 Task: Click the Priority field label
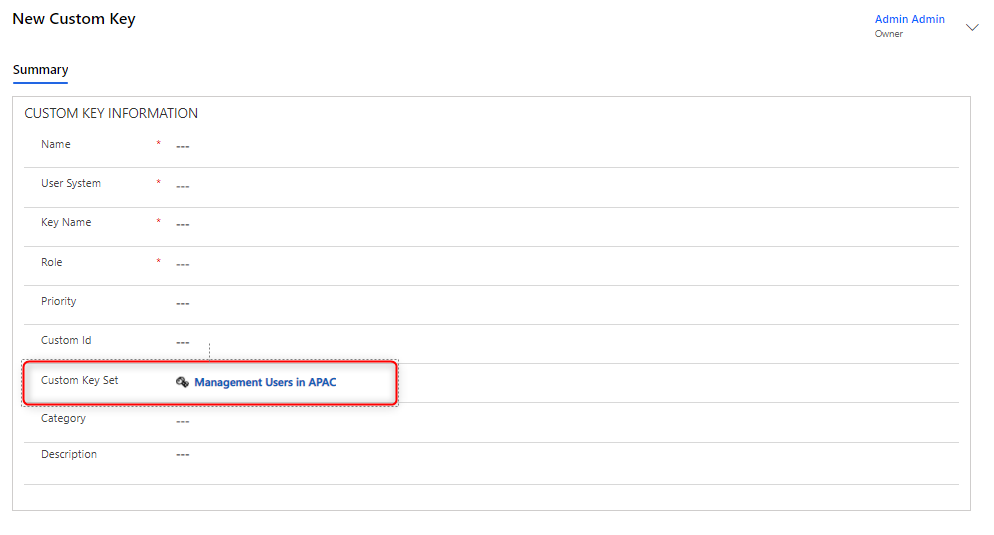pyautogui.click(x=58, y=301)
